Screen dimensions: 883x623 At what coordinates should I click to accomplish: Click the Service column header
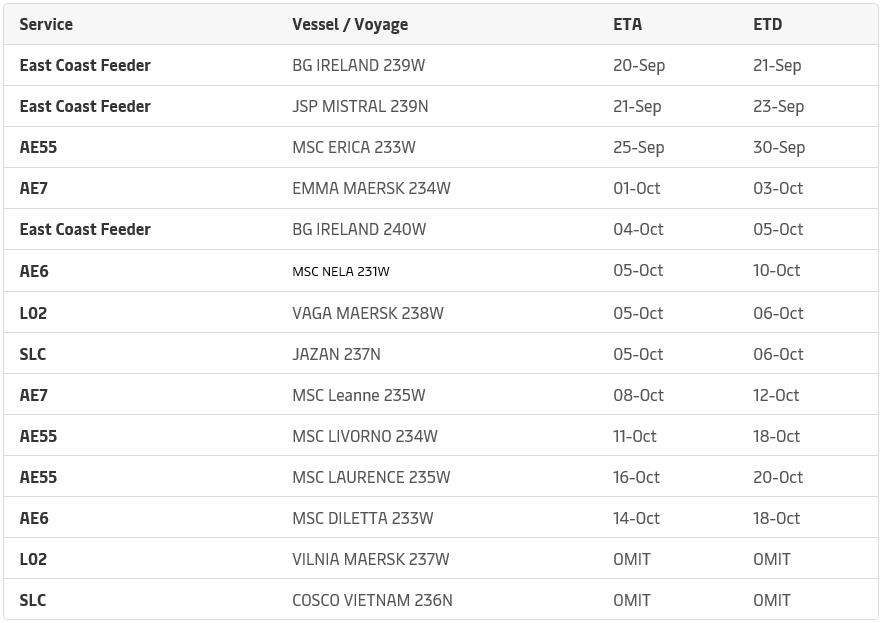46,25
